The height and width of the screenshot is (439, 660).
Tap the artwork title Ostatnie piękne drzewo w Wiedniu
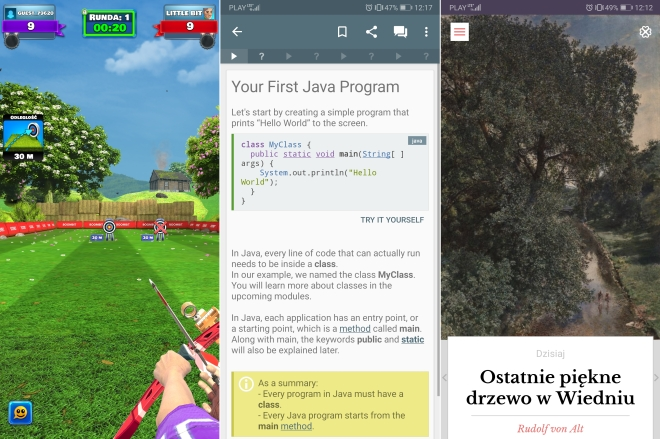[x=549, y=388]
